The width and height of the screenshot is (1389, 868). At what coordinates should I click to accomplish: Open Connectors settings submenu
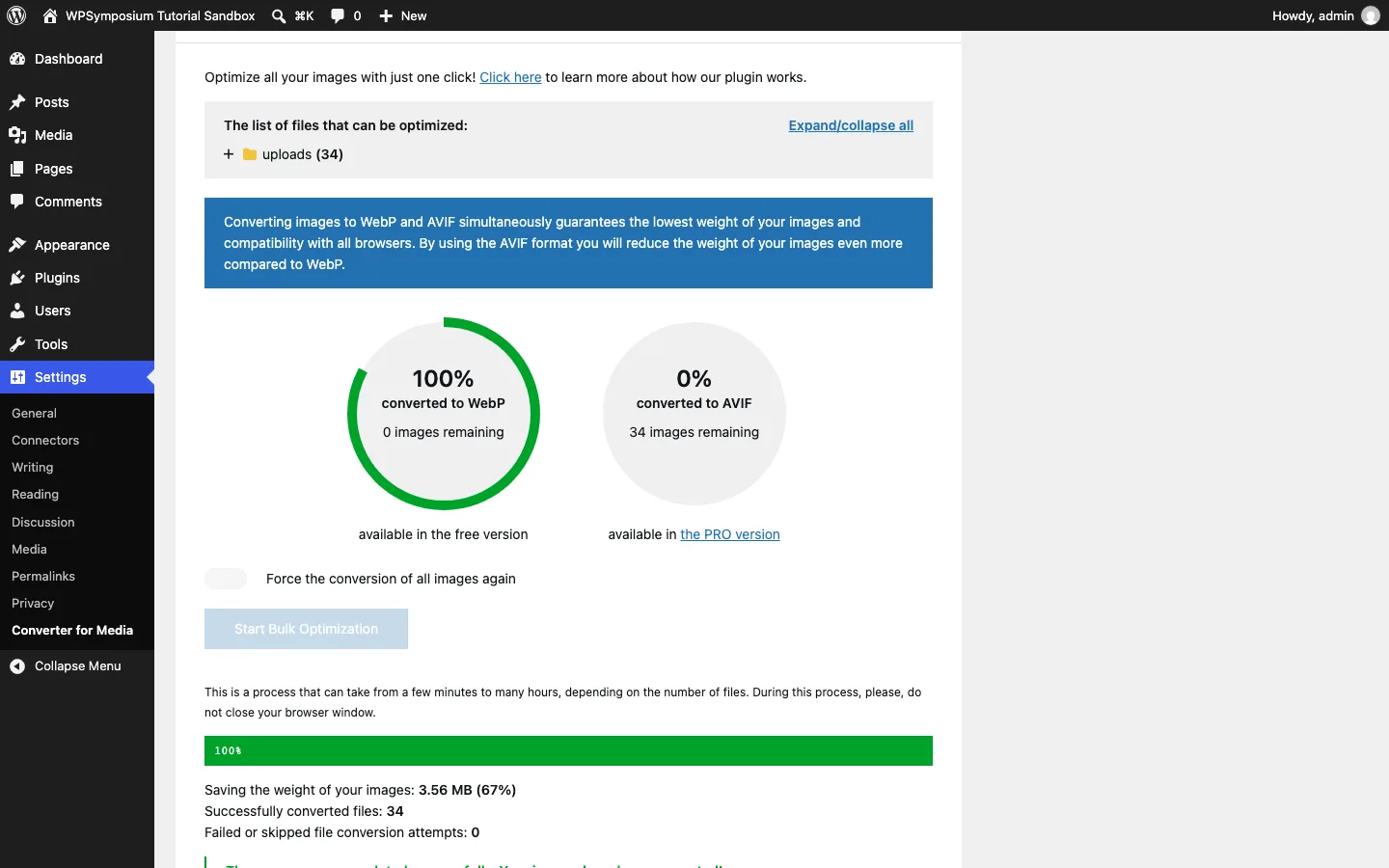click(x=45, y=440)
